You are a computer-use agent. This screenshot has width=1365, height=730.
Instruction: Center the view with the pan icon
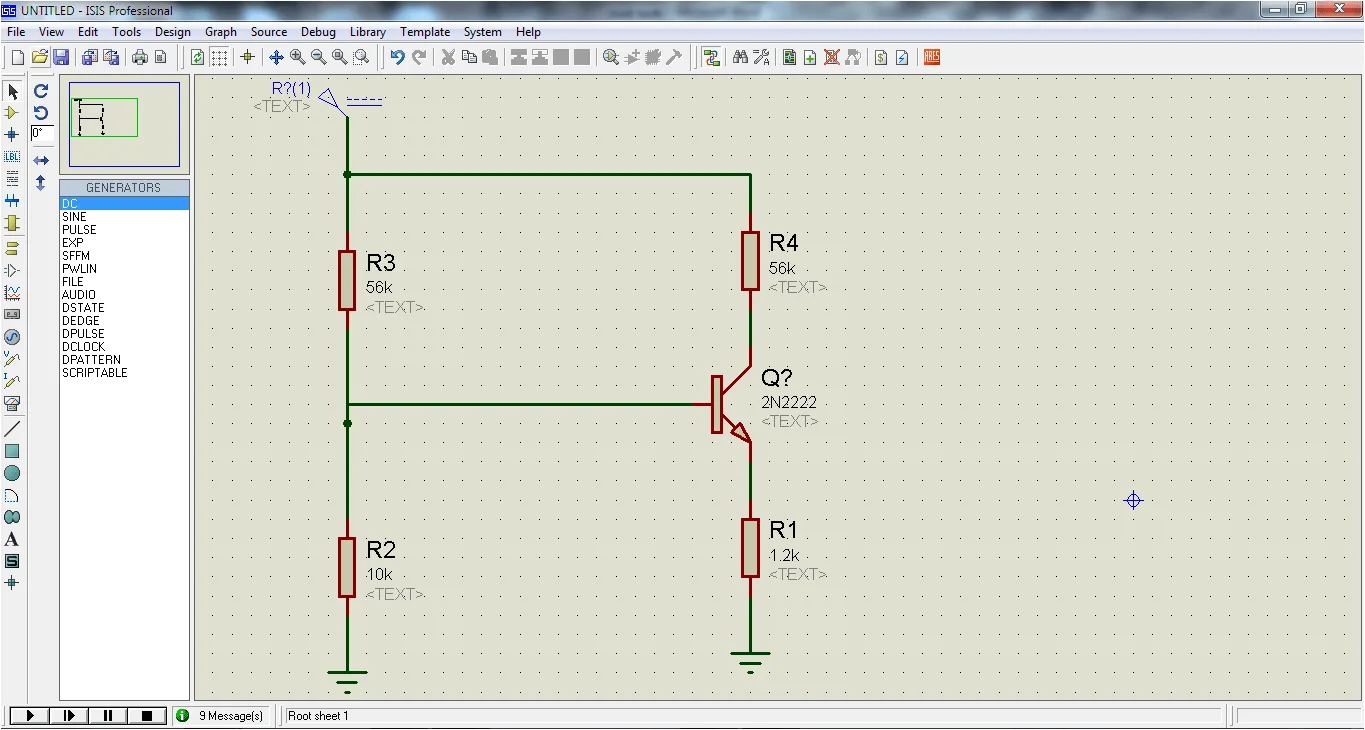[x=276, y=58]
